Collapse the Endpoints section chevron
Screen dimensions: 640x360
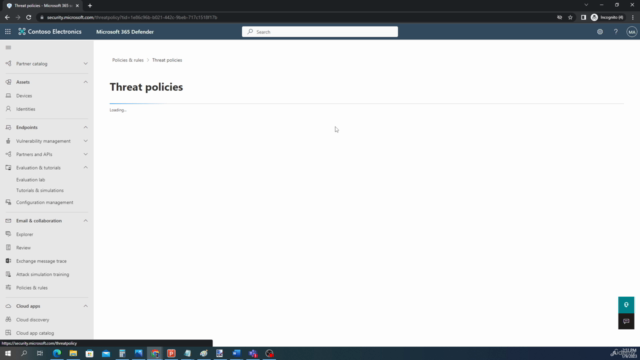(x=85, y=127)
